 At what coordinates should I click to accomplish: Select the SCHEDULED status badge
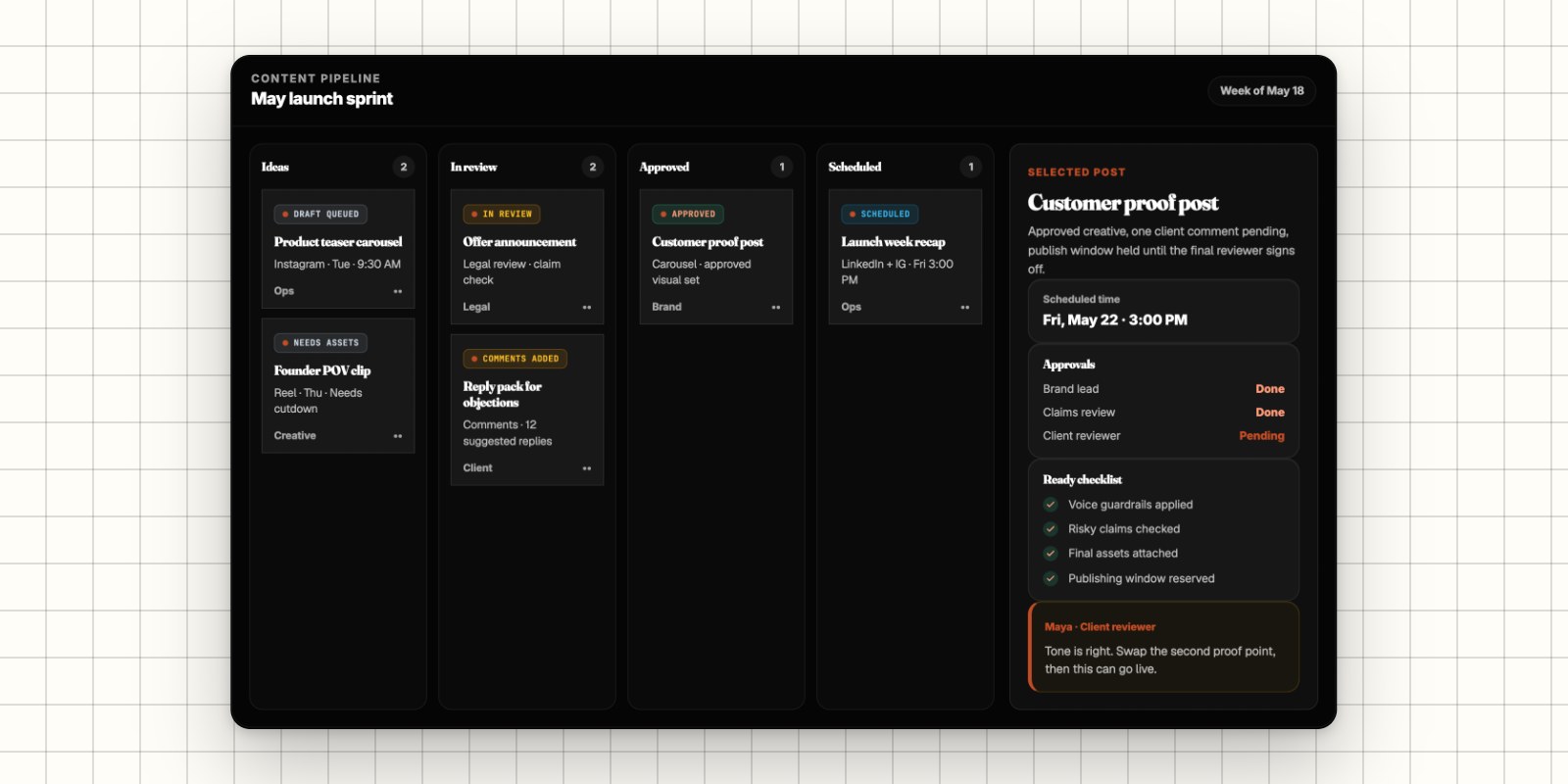click(880, 214)
